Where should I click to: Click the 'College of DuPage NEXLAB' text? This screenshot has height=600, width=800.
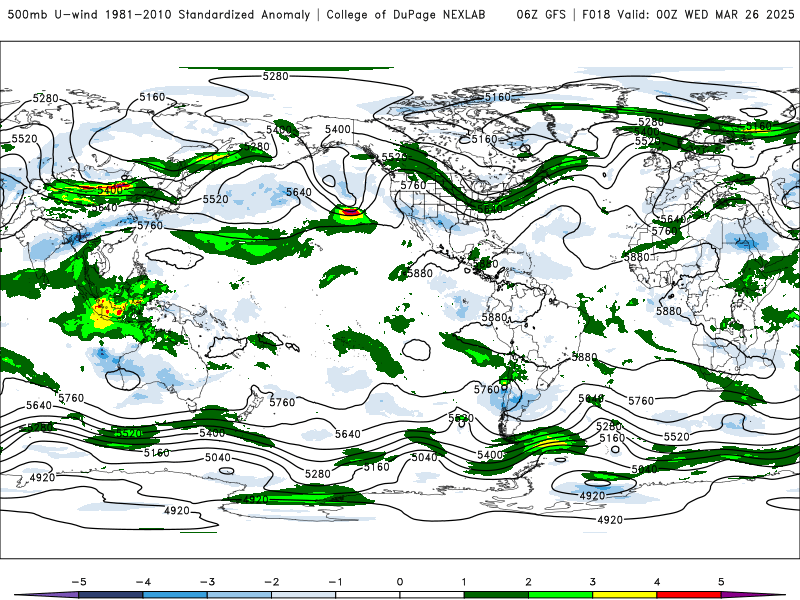point(406,14)
